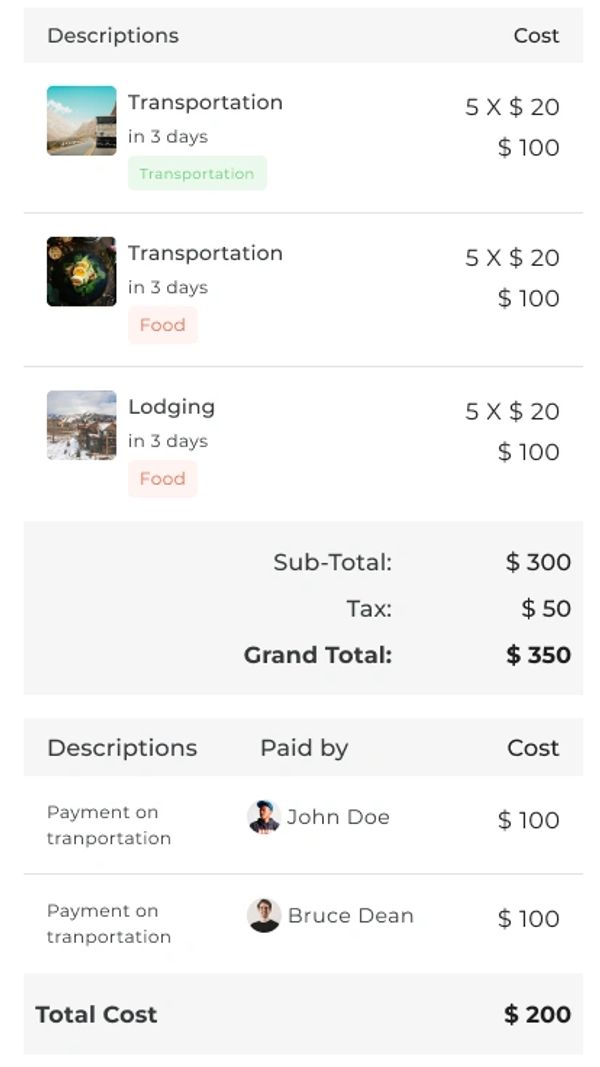Select the Total Cost $ 200 value
This screenshot has height=1067, width=600.
coord(537,1014)
